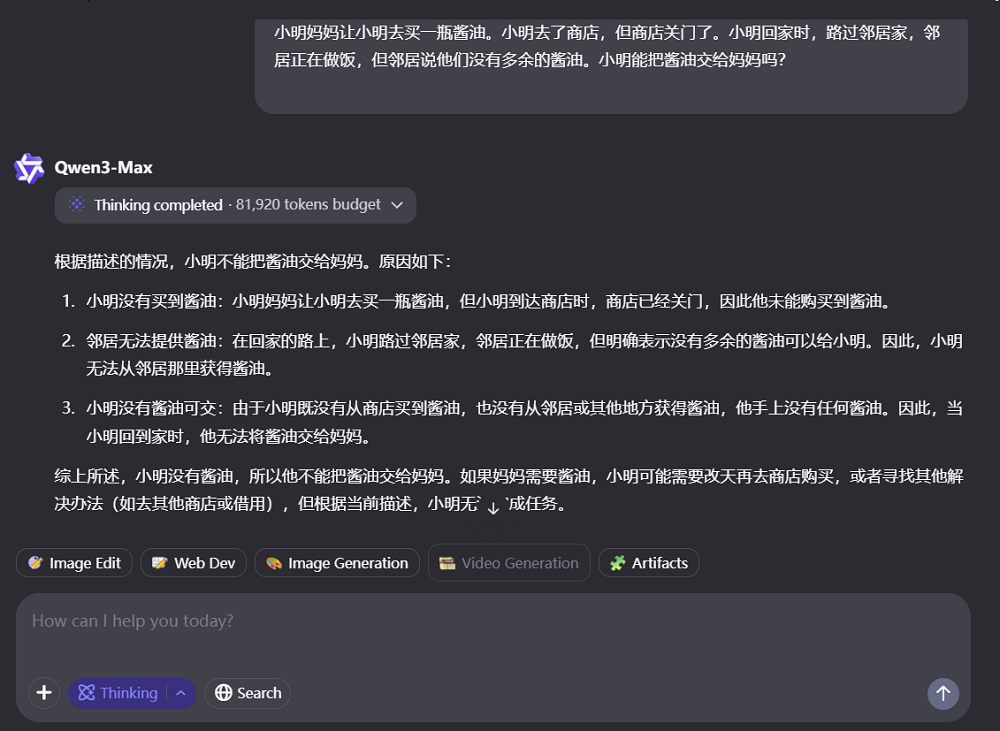Viewport: 1000px width, 731px height.
Task: Click the palette icon on Image Edit button
Action: click(x=33, y=563)
